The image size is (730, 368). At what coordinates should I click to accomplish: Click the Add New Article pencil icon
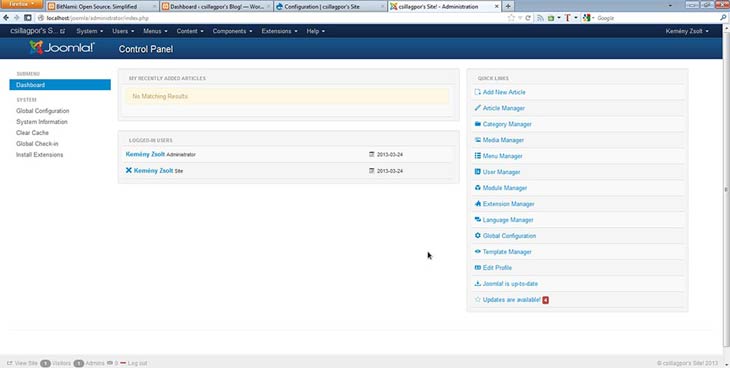tap(477, 92)
